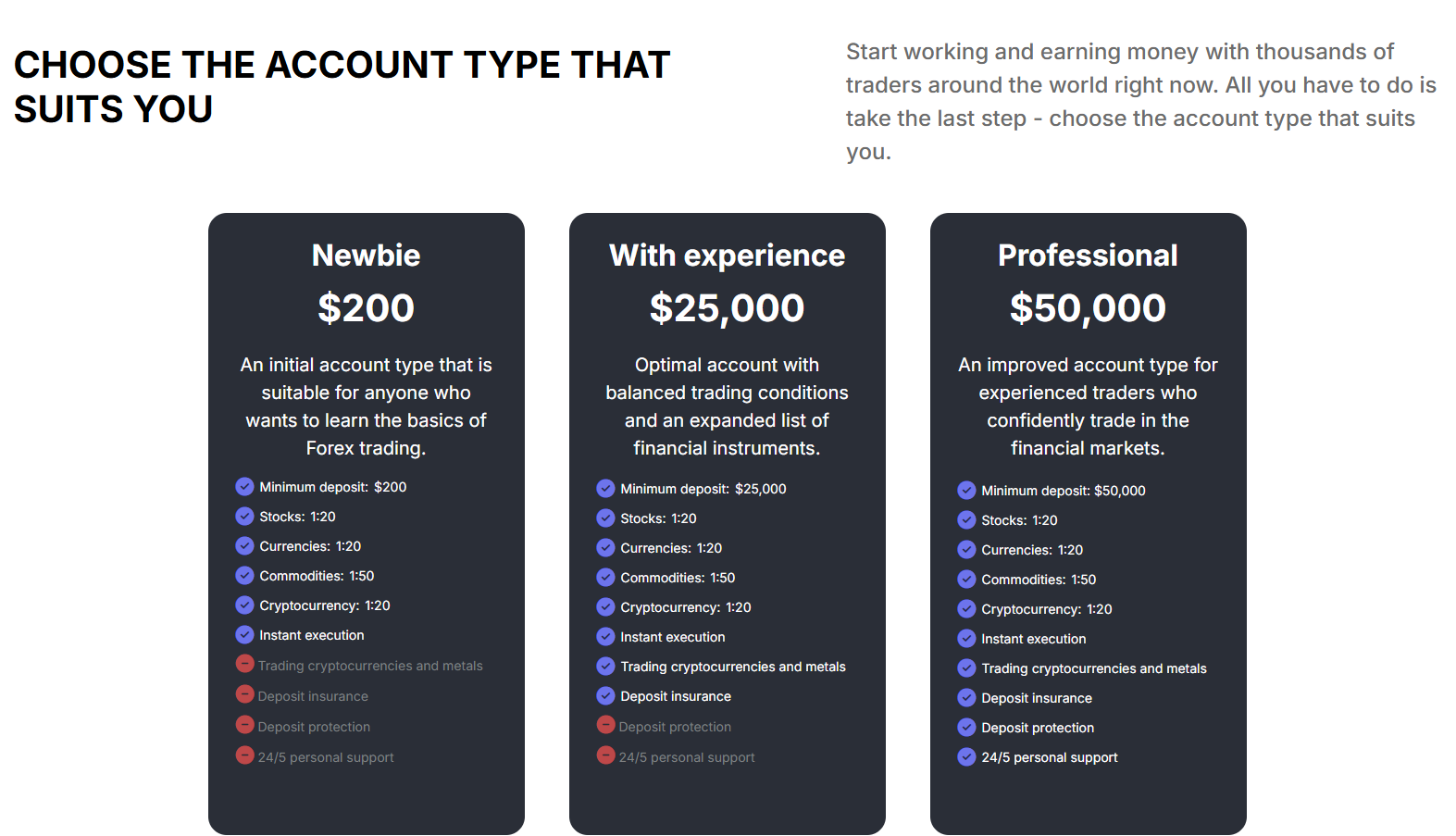
Task: Click Newbie card's Commodities: 1:50 line
Action: tap(317, 576)
